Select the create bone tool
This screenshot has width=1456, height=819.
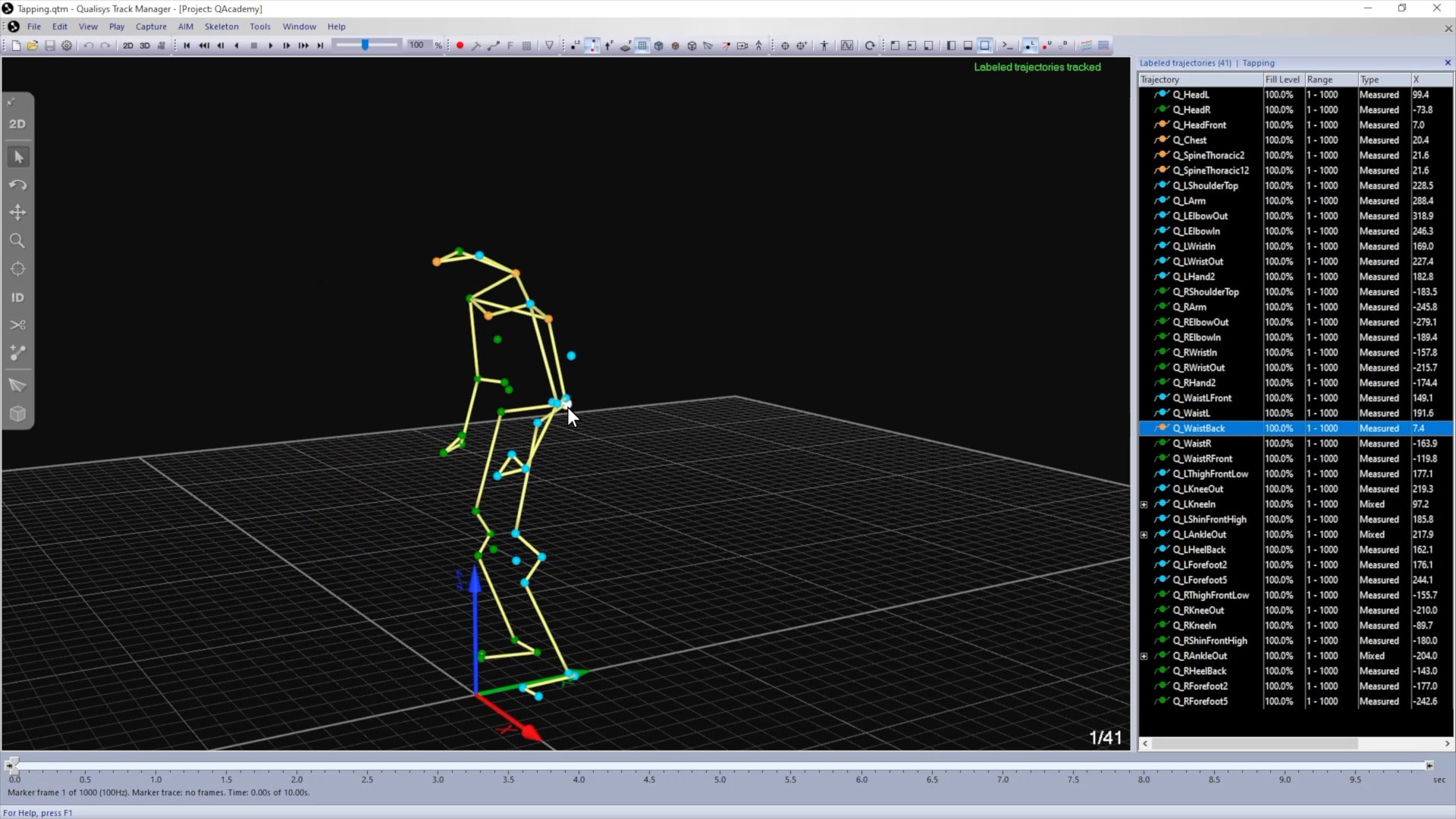coord(17,353)
